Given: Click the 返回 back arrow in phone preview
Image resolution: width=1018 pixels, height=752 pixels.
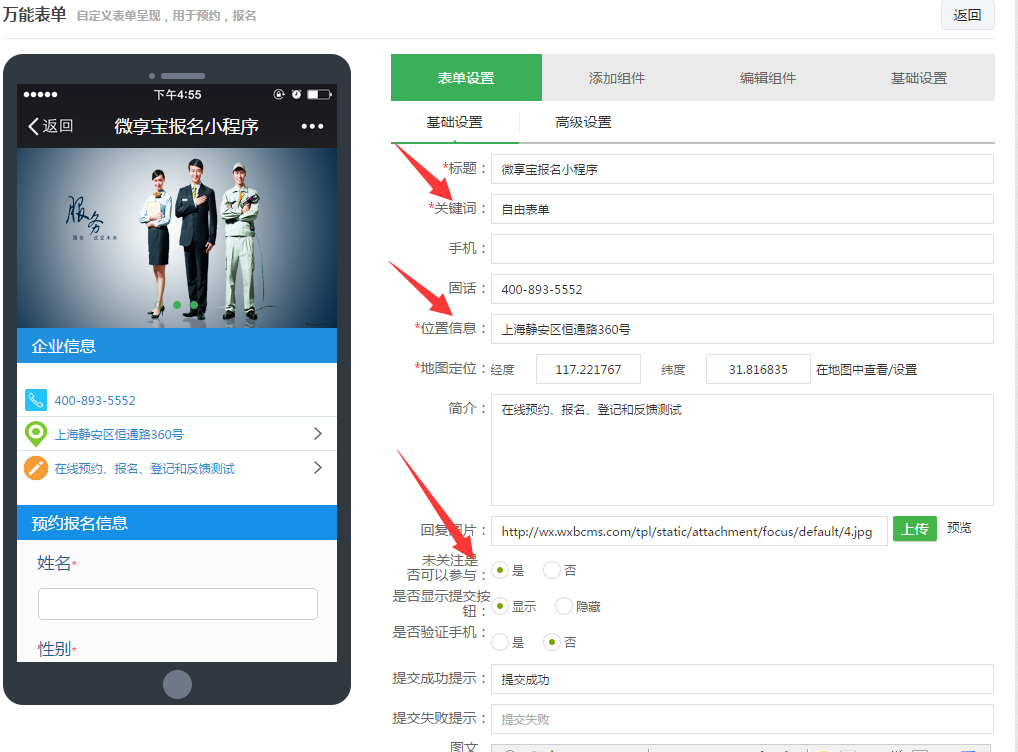Looking at the screenshot, I should (x=33, y=128).
